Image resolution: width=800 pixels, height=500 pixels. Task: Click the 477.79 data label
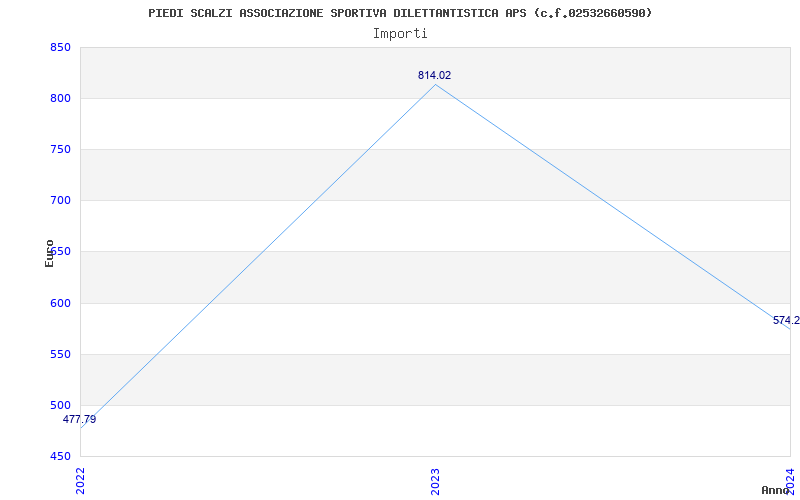click(79, 419)
